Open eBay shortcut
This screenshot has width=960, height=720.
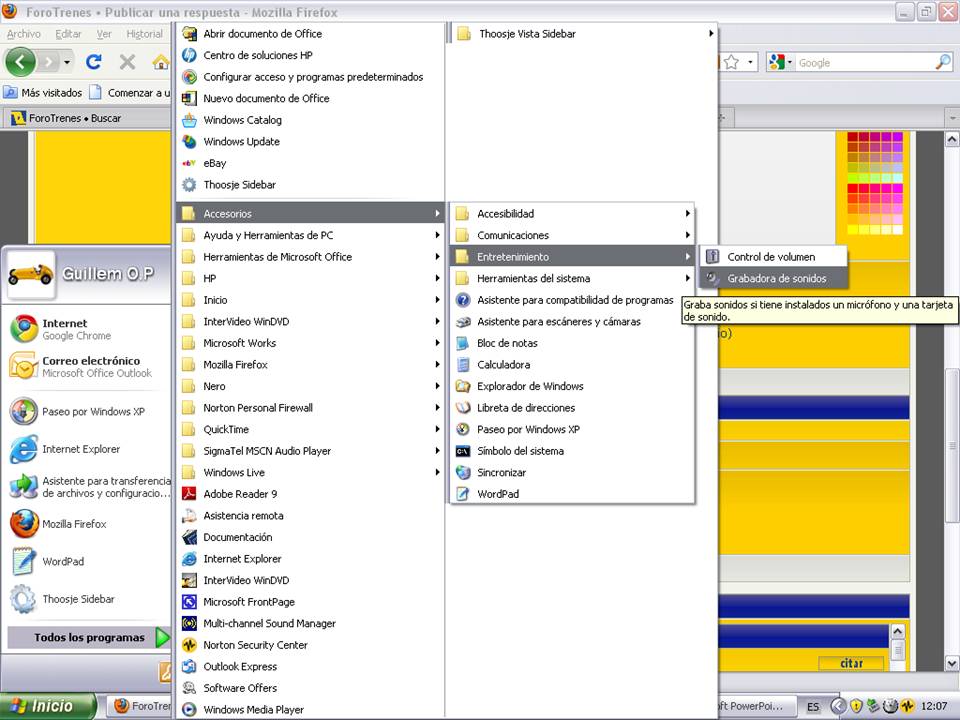click(x=311, y=163)
